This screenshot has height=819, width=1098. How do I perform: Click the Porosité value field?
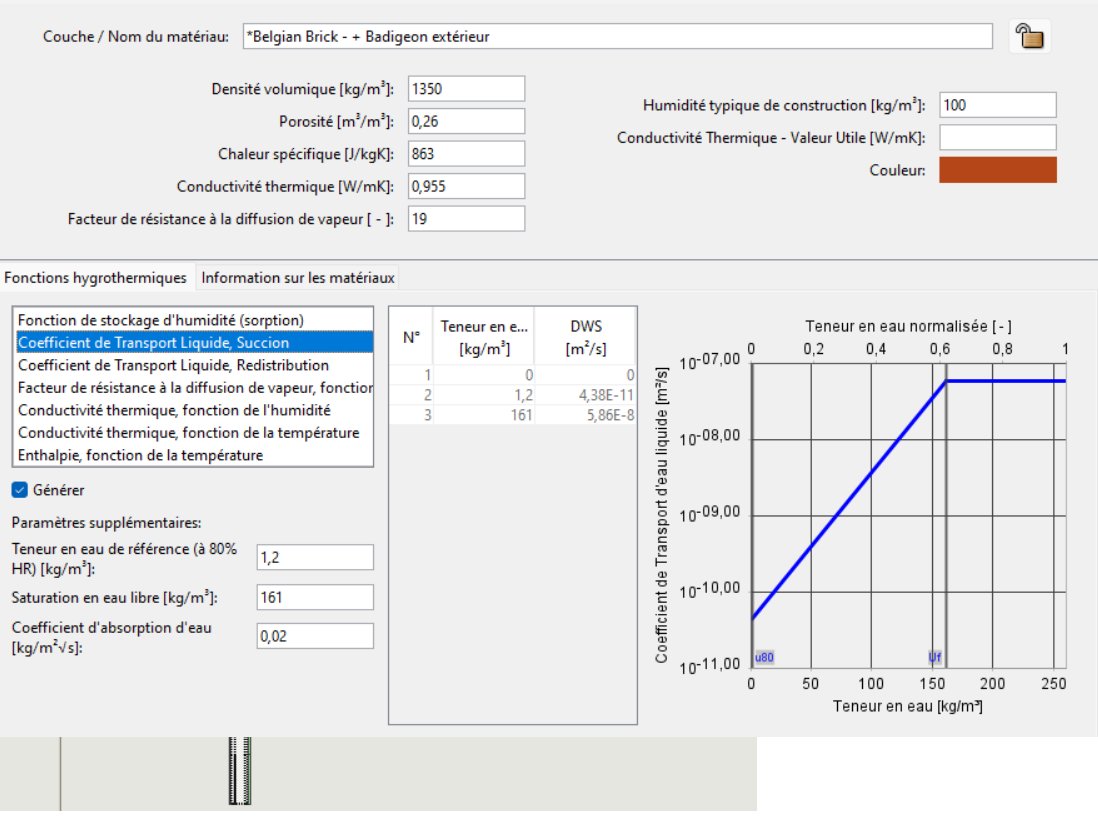point(466,121)
